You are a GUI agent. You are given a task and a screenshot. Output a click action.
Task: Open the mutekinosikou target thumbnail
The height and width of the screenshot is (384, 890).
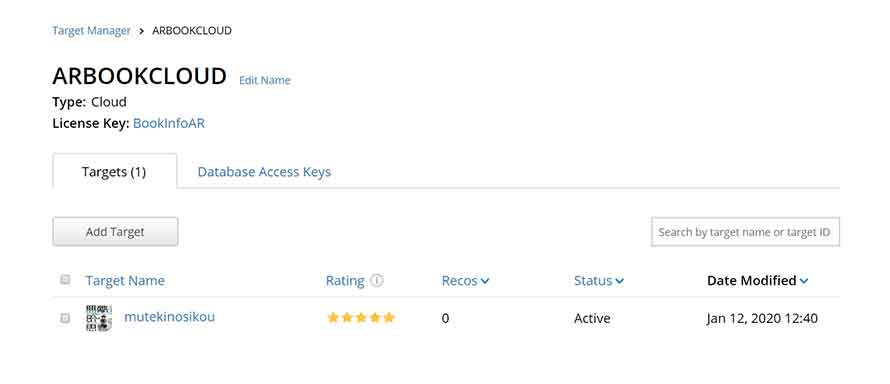click(x=99, y=318)
